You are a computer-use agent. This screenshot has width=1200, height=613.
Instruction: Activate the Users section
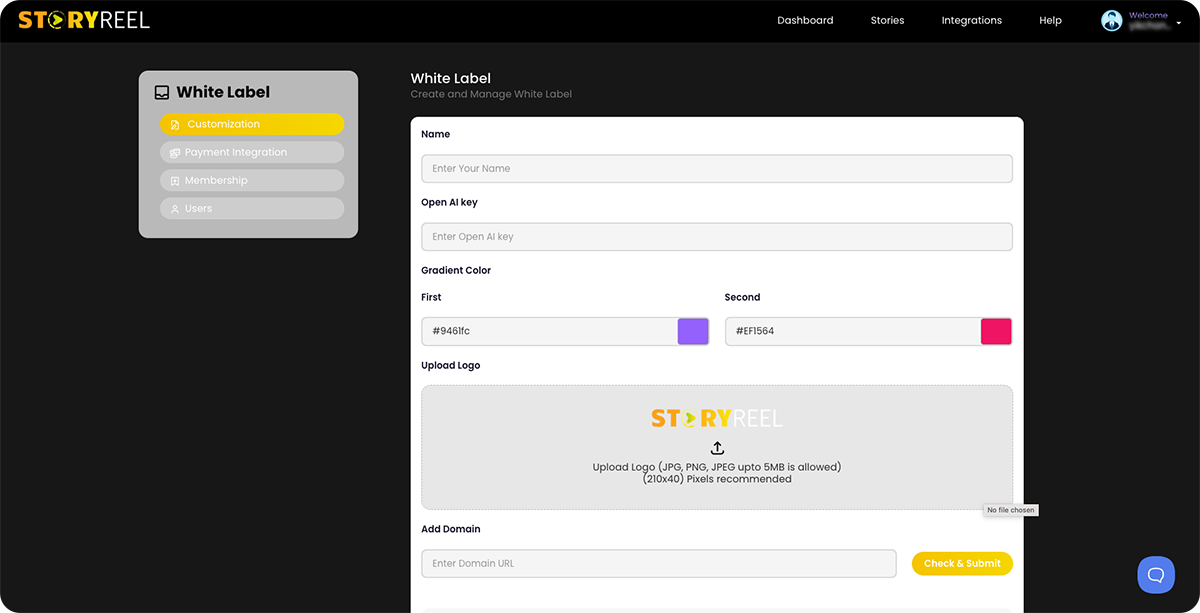pos(251,208)
